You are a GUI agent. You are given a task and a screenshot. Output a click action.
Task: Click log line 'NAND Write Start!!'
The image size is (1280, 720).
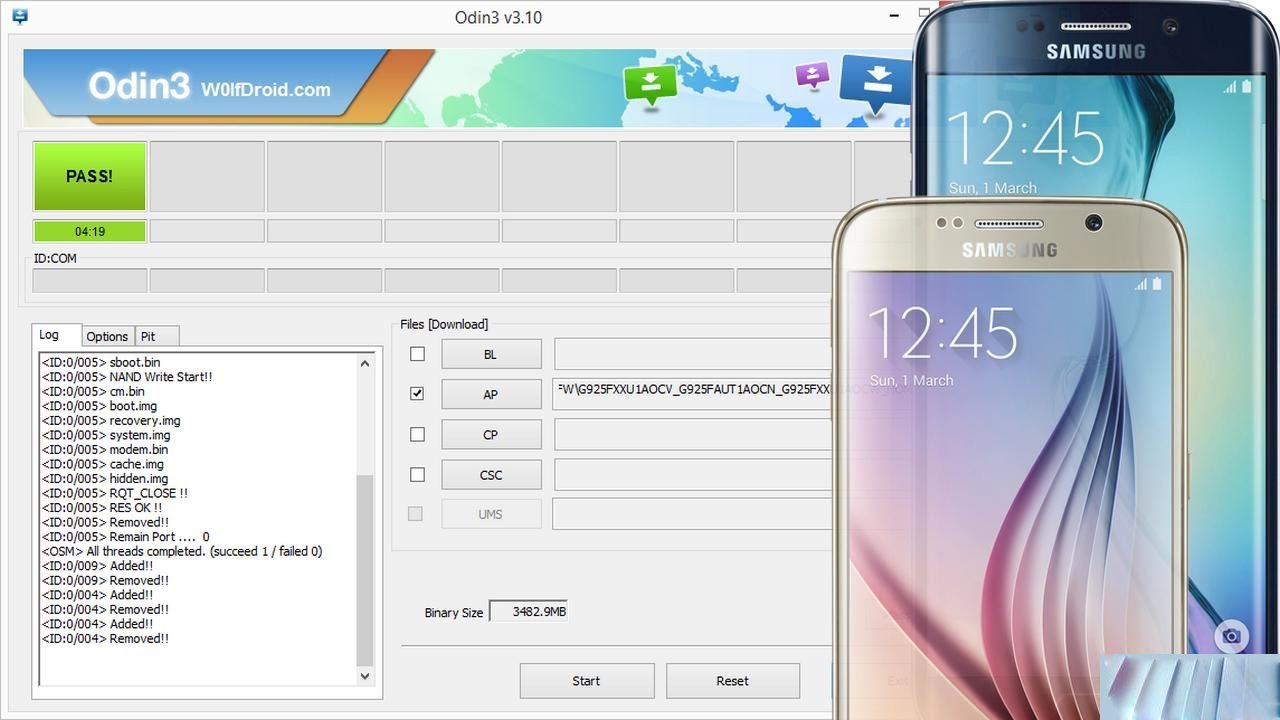[x=127, y=377]
